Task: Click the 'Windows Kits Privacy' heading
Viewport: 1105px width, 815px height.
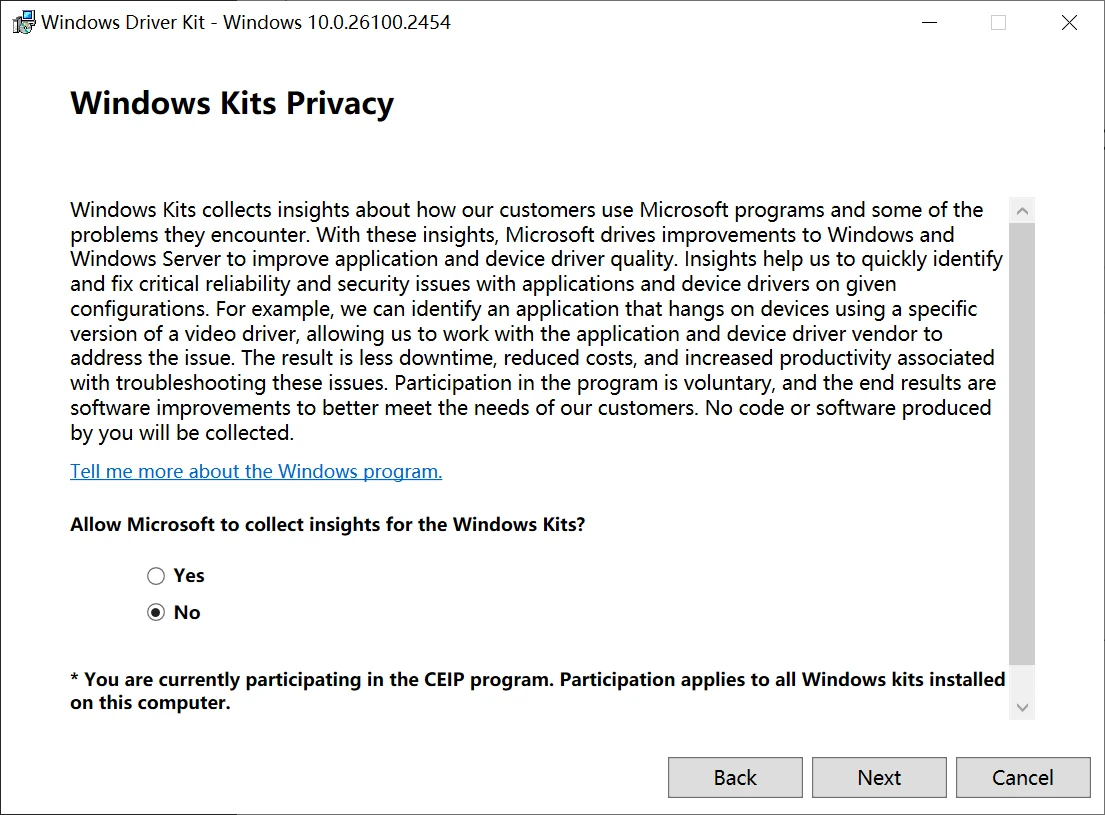Action: [232, 104]
